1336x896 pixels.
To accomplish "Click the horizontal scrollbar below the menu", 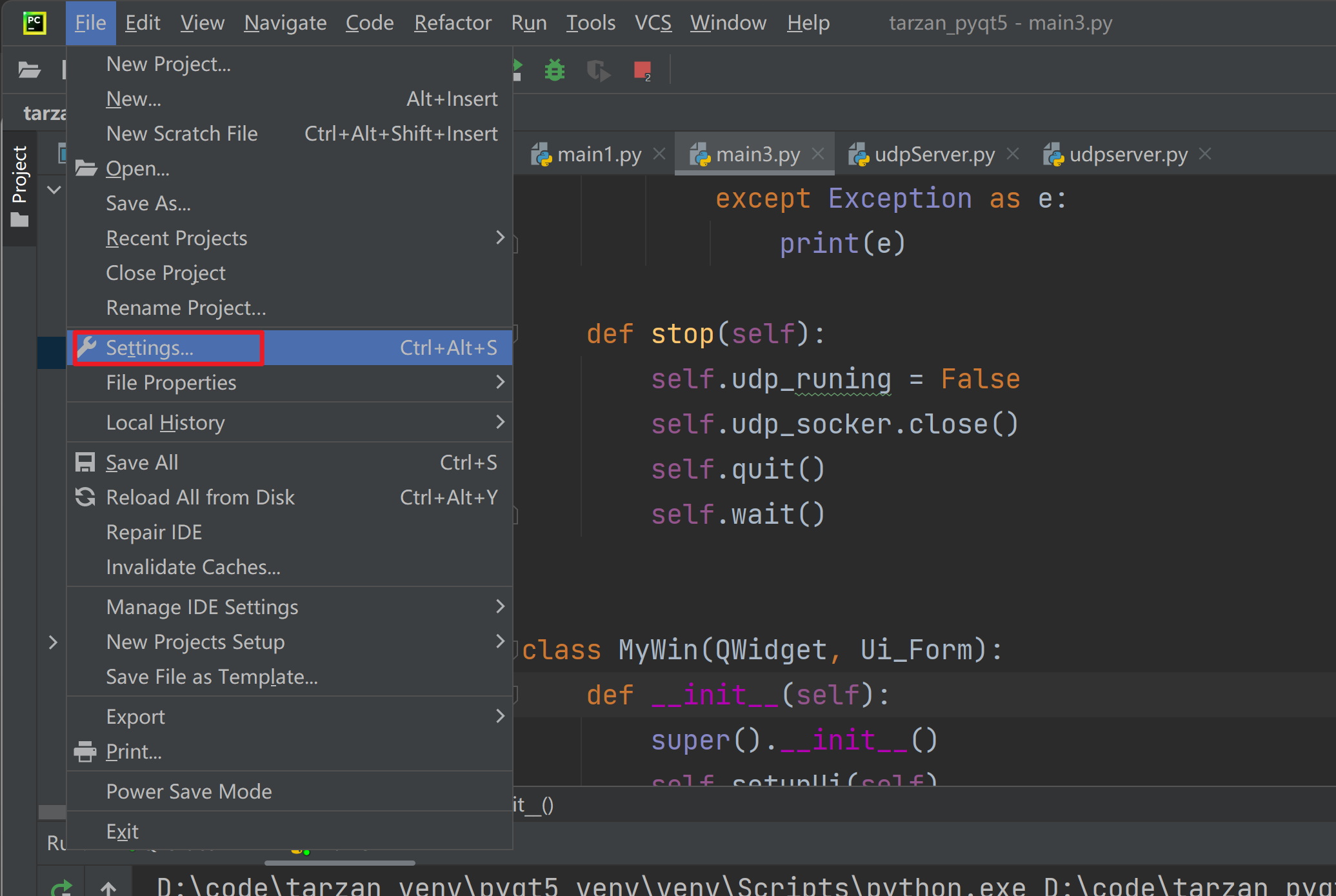I will [x=339, y=862].
